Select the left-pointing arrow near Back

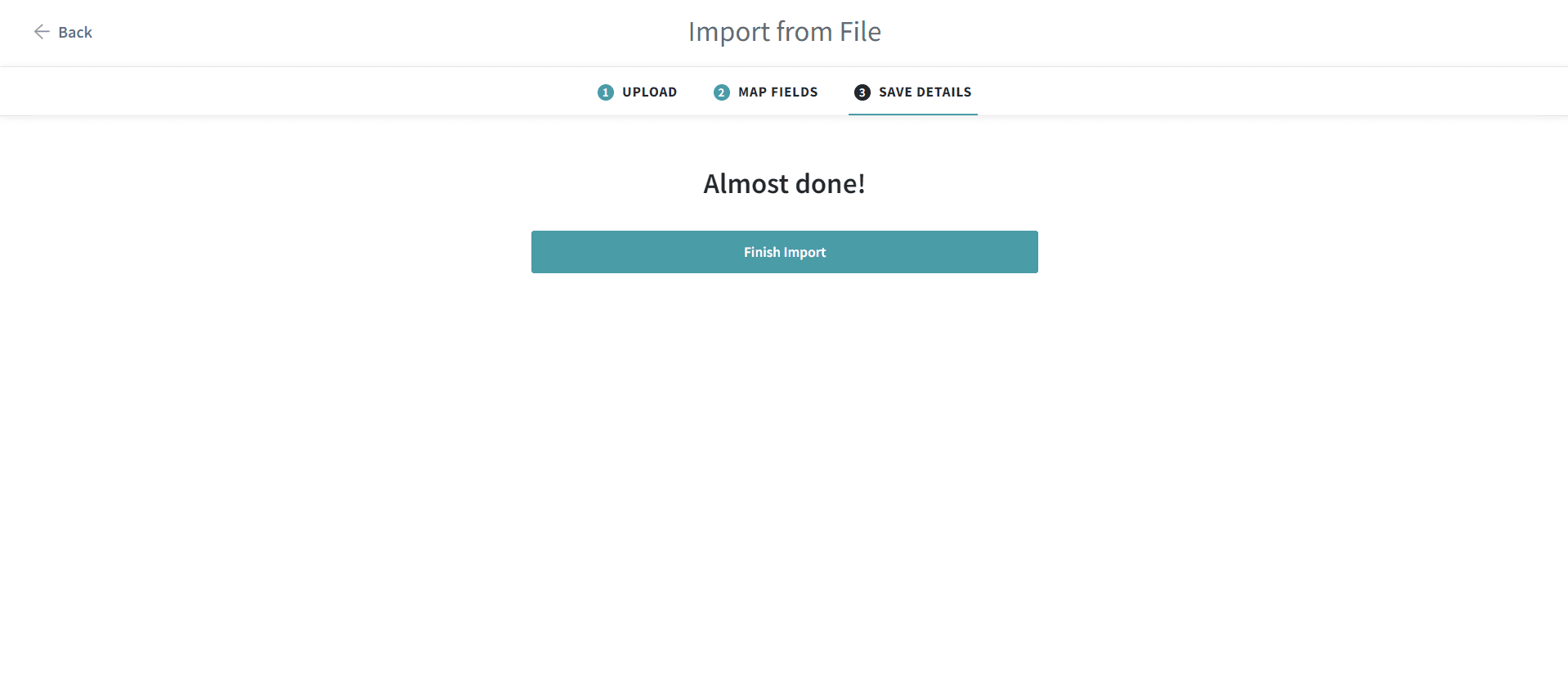(42, 31)
